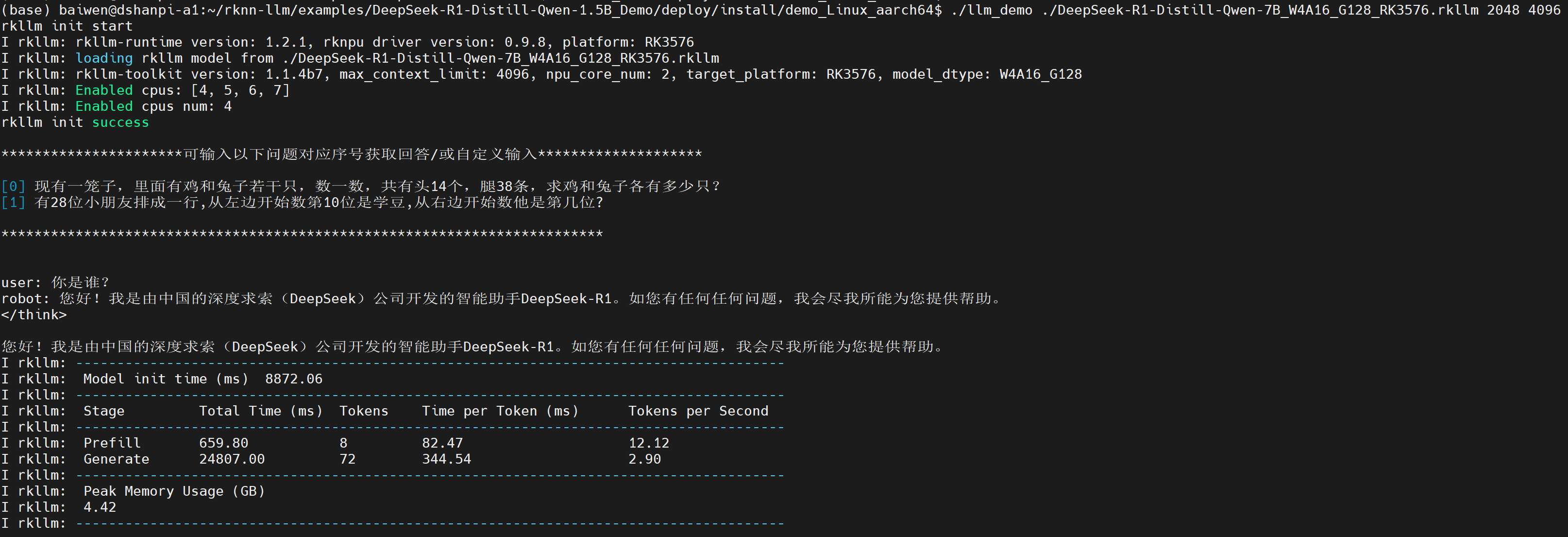Click "Enabled" on the cpus num line

coord(104,106)
